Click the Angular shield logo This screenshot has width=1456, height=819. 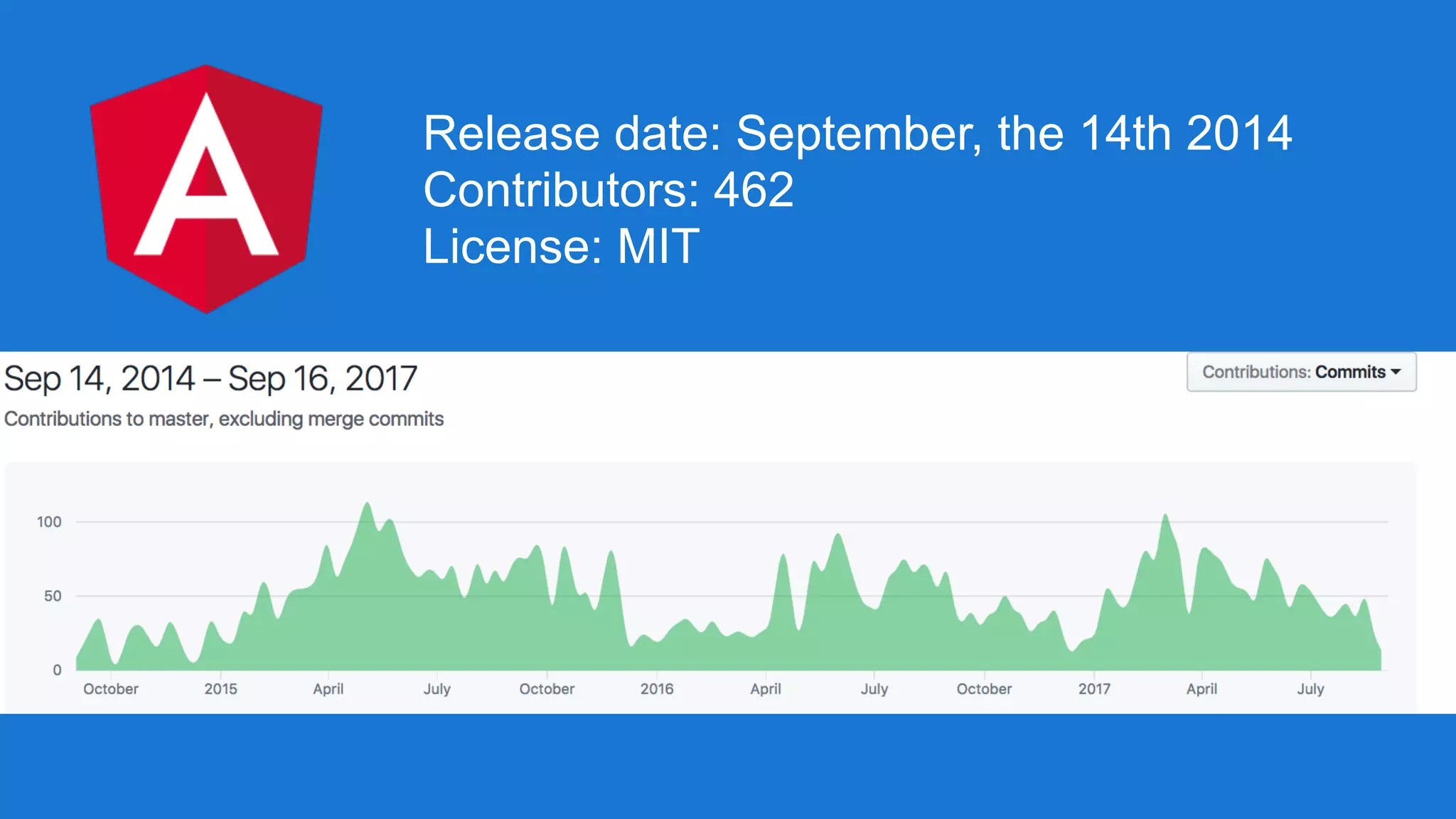click(206, 189)
